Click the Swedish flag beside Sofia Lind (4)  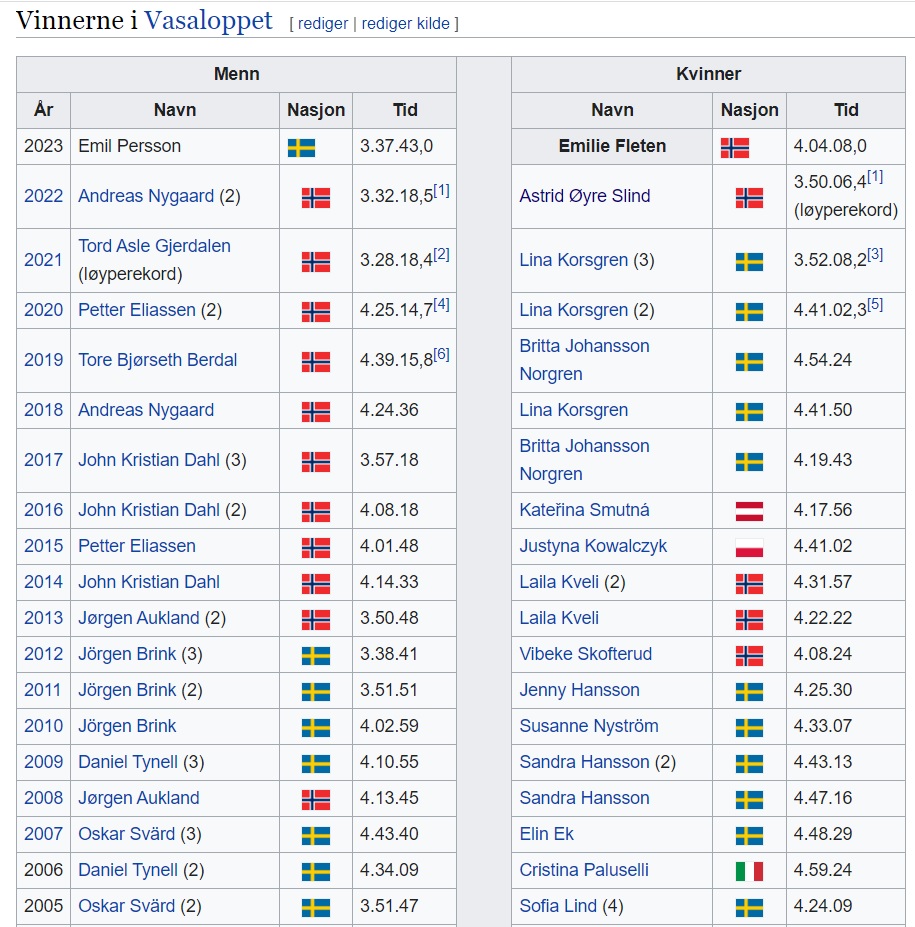(749, 908)
